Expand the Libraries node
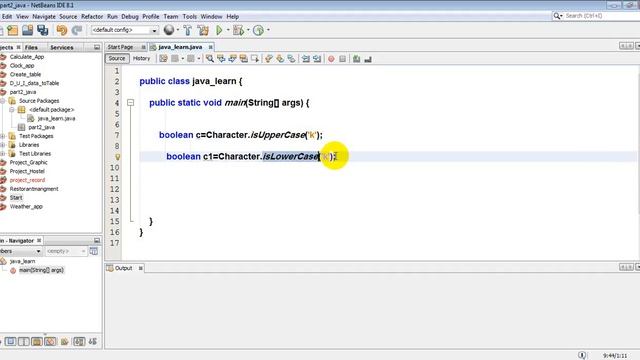Screen dimensions: 640x360 point(3,145)
